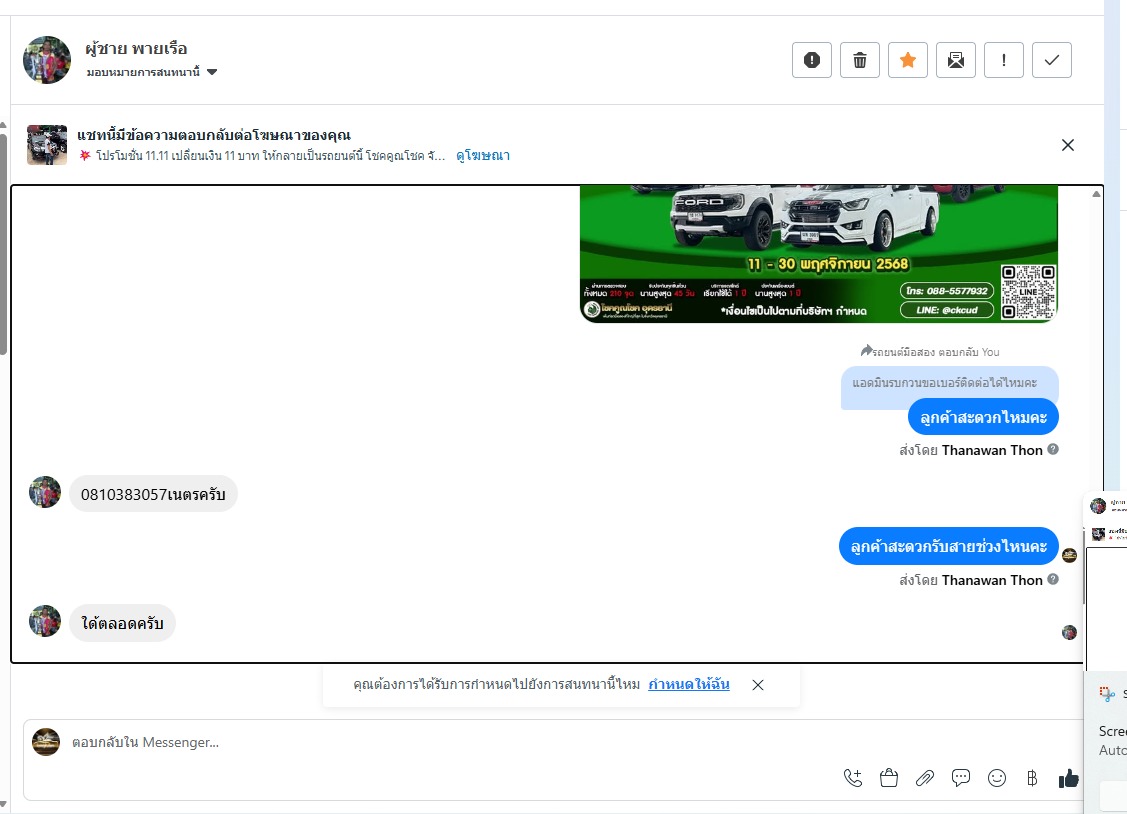1127x814 pixels.
Task: Dismiss the ad reply banner
Action: pos(1068,145)
